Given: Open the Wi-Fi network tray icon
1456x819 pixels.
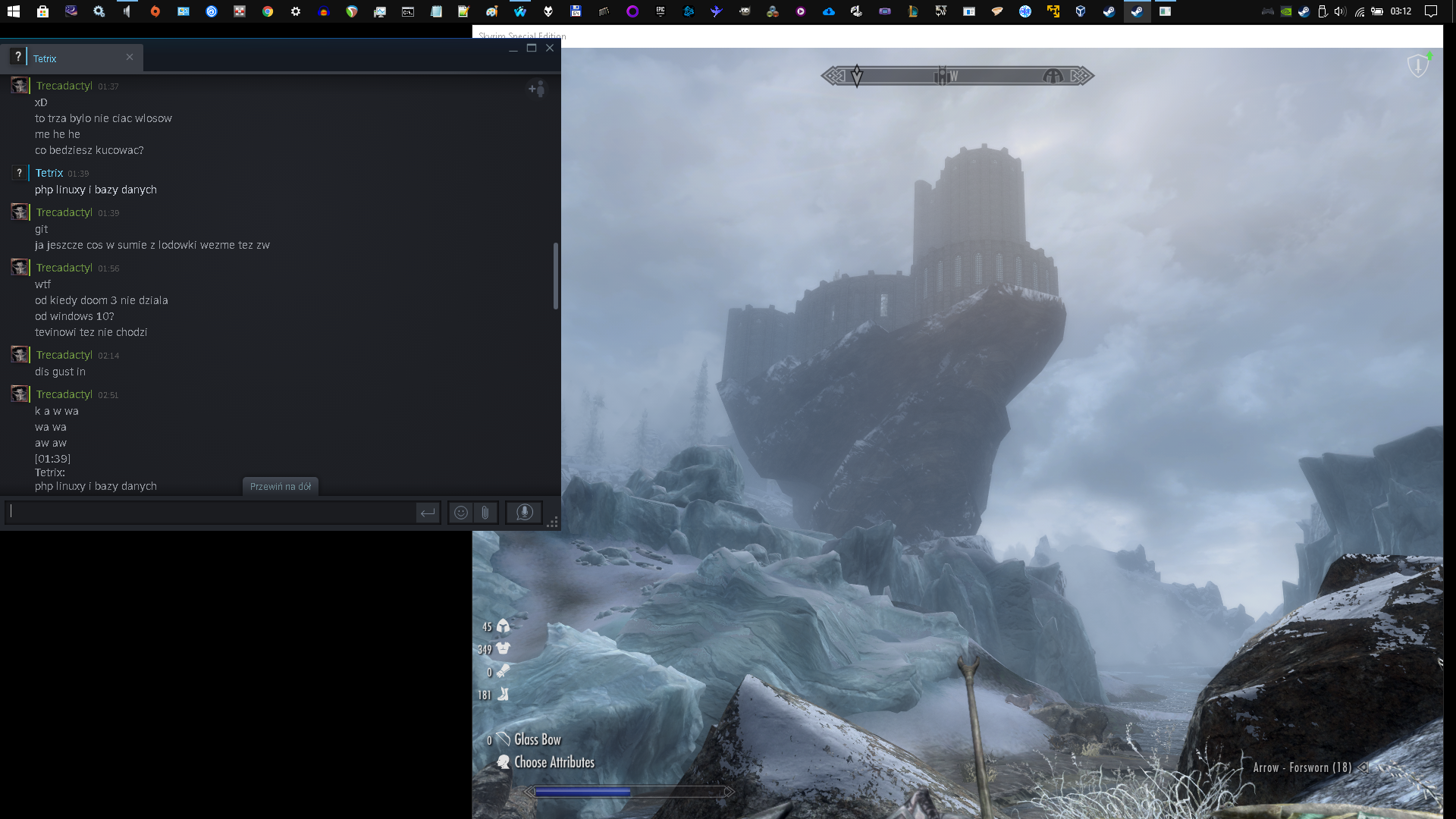Looking at the screenshot, I should pyautogui.click(x=1359, y=11).
